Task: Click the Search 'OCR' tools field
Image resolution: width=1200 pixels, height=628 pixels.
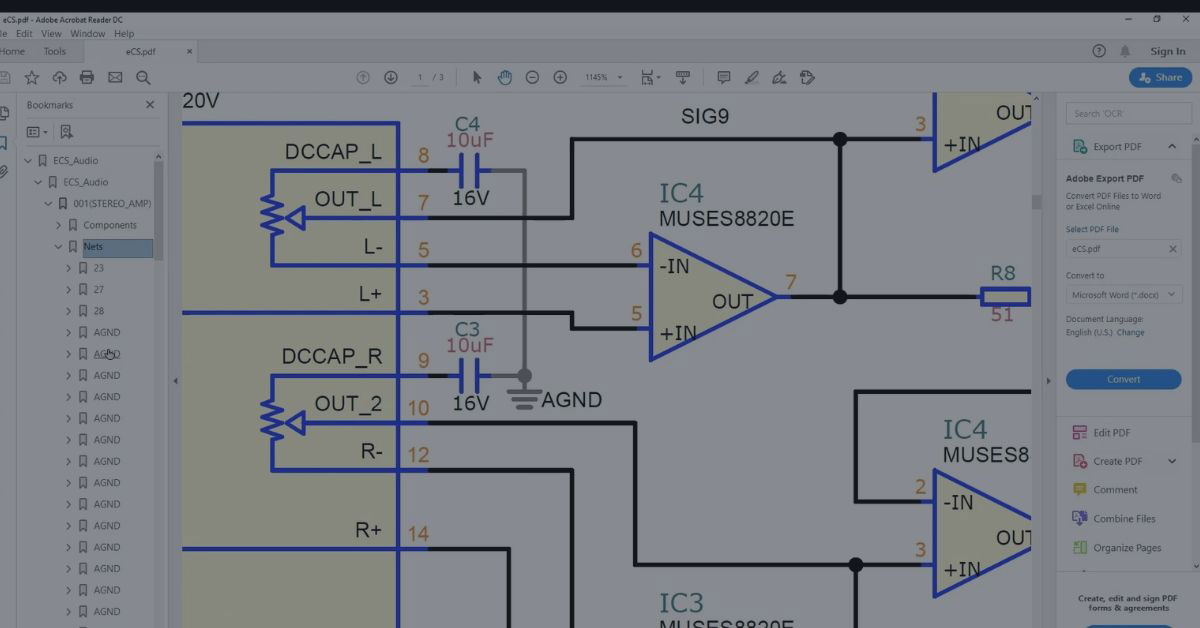Action: click(1128, 113)
